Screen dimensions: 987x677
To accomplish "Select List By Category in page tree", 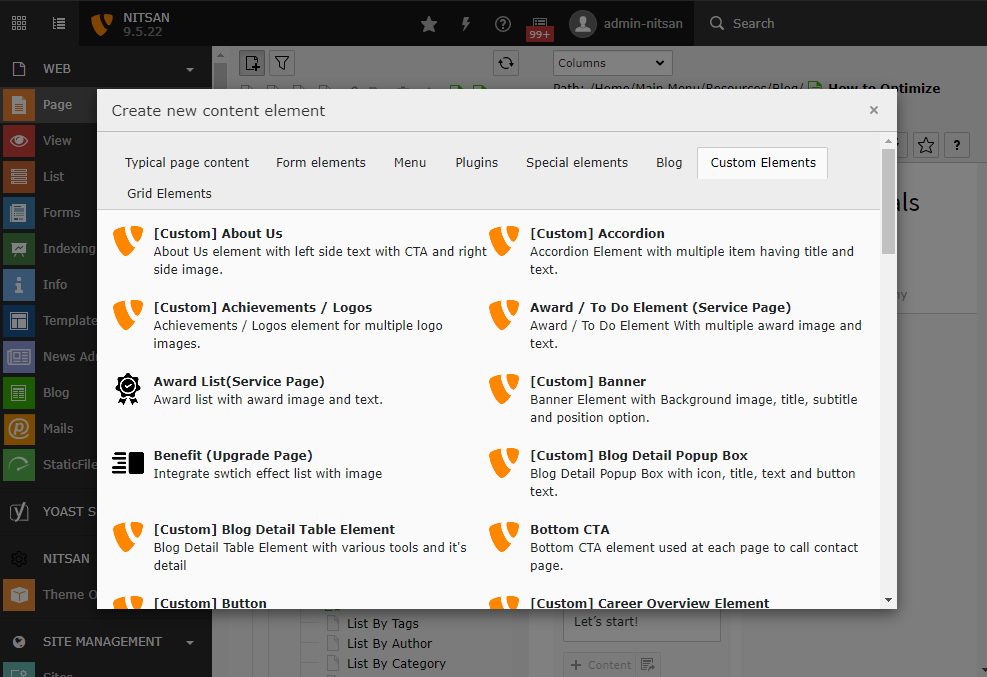I will click(396, 664).
